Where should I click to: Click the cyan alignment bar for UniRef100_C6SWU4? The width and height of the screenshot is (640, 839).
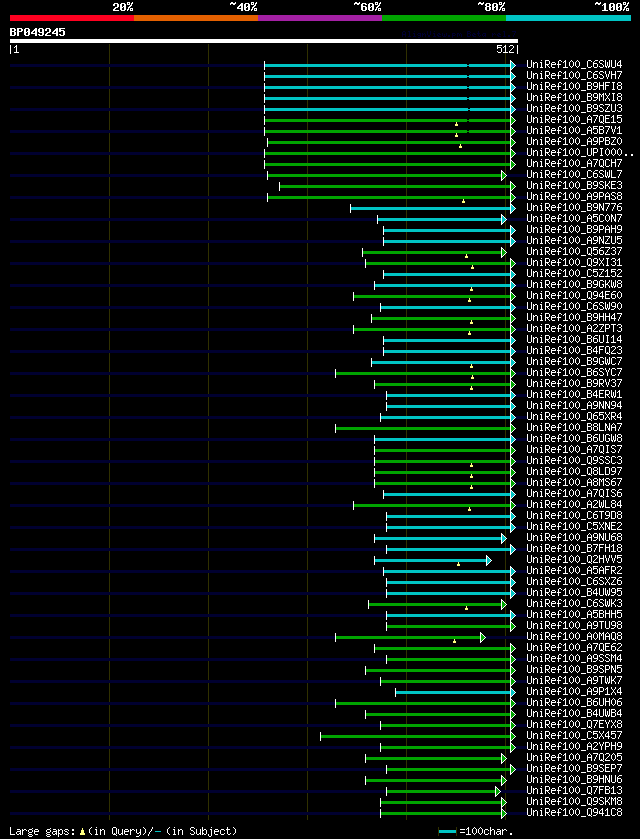390,65
